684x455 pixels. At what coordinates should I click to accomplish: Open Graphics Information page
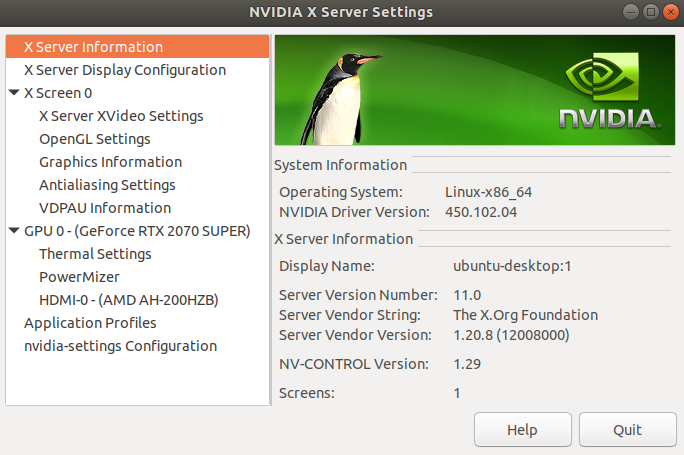coord(110,162)
